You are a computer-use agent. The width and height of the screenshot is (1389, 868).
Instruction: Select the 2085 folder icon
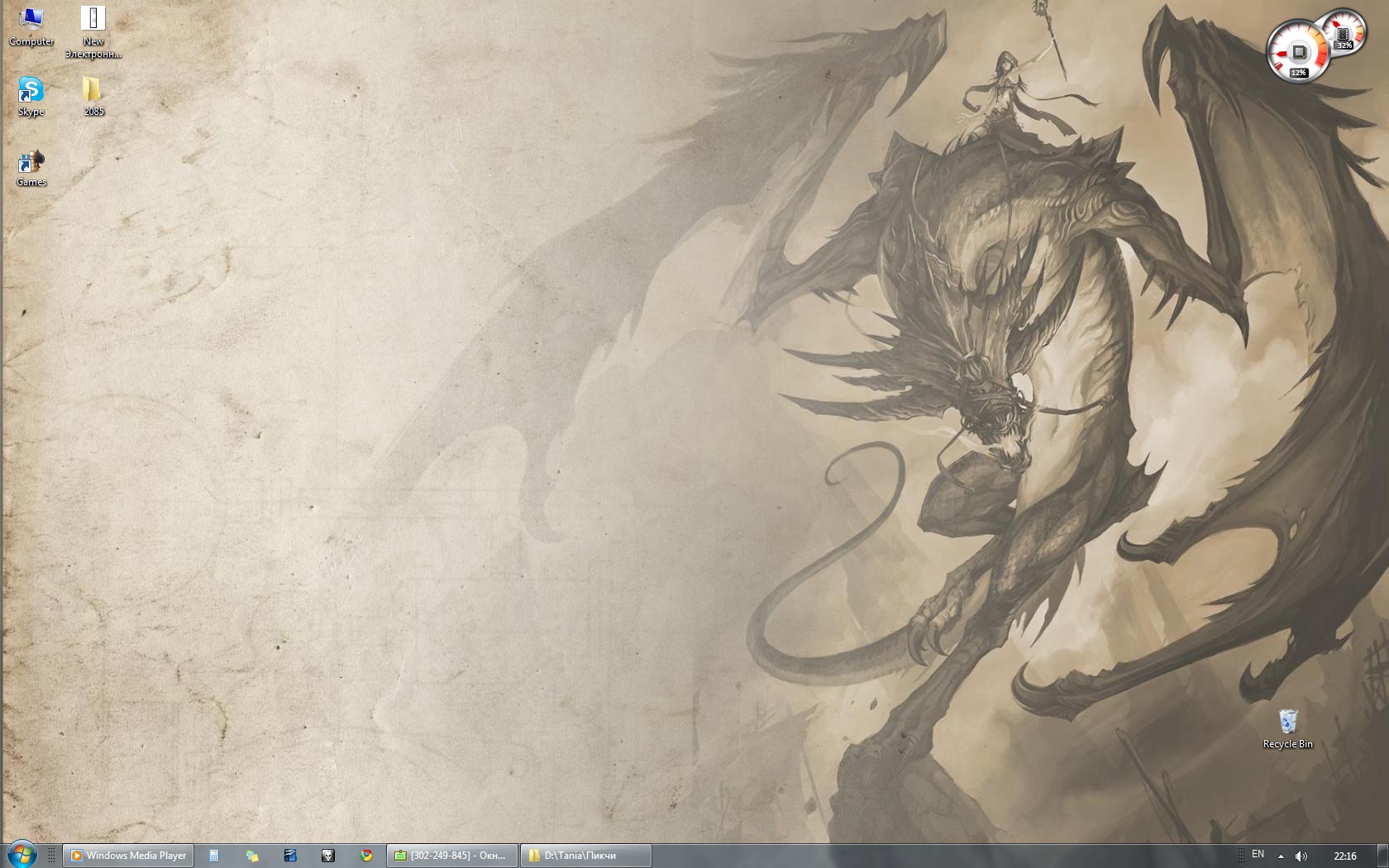[93, 97]
